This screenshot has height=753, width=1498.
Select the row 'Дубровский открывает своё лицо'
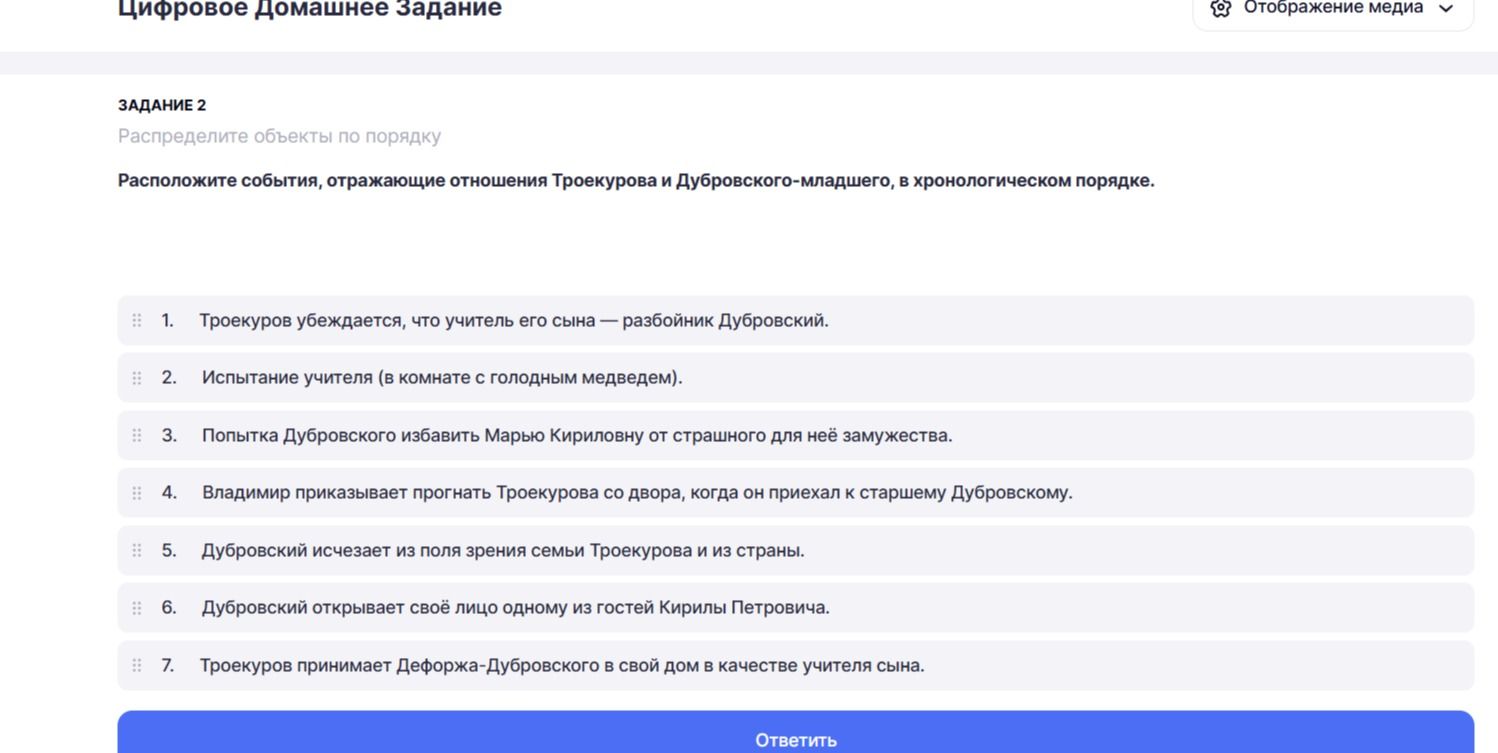pyautogui.click(x=796, y=608)
